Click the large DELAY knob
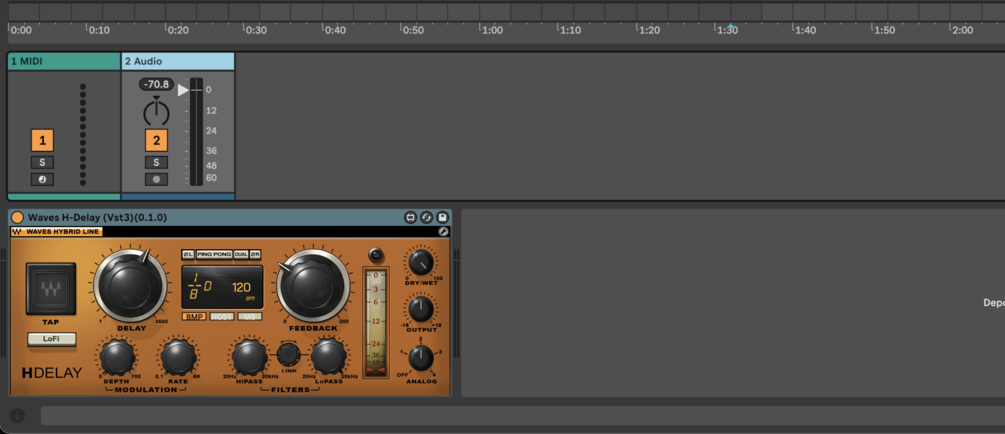1005x434 pixels. (130, 286)
